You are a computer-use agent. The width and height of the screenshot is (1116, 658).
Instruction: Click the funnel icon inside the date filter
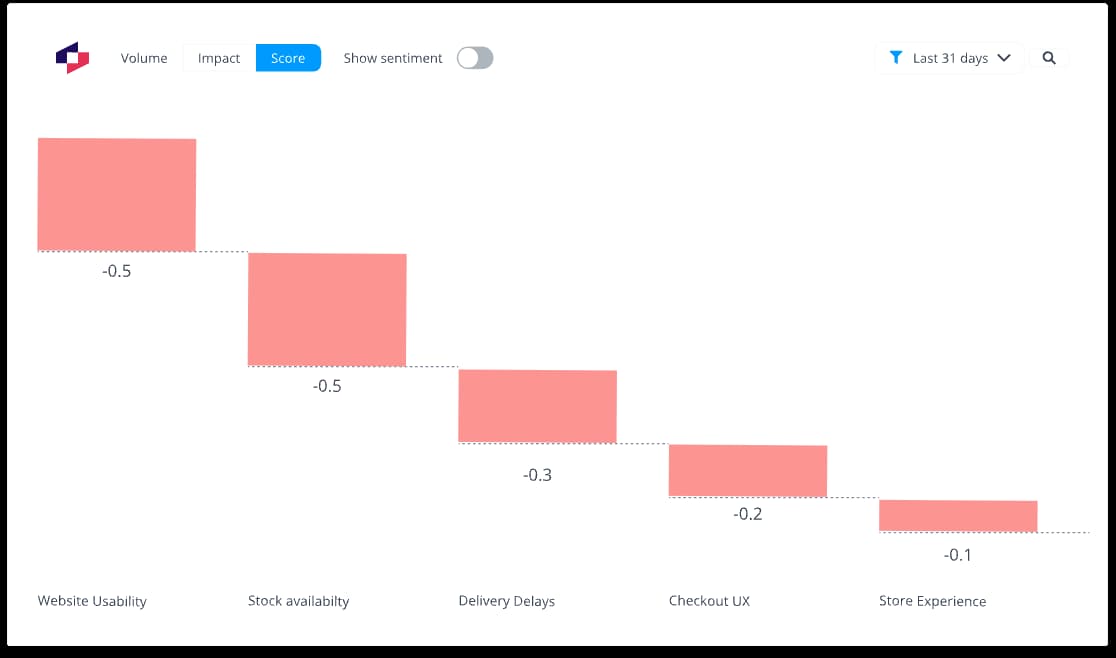pos(896,58)
